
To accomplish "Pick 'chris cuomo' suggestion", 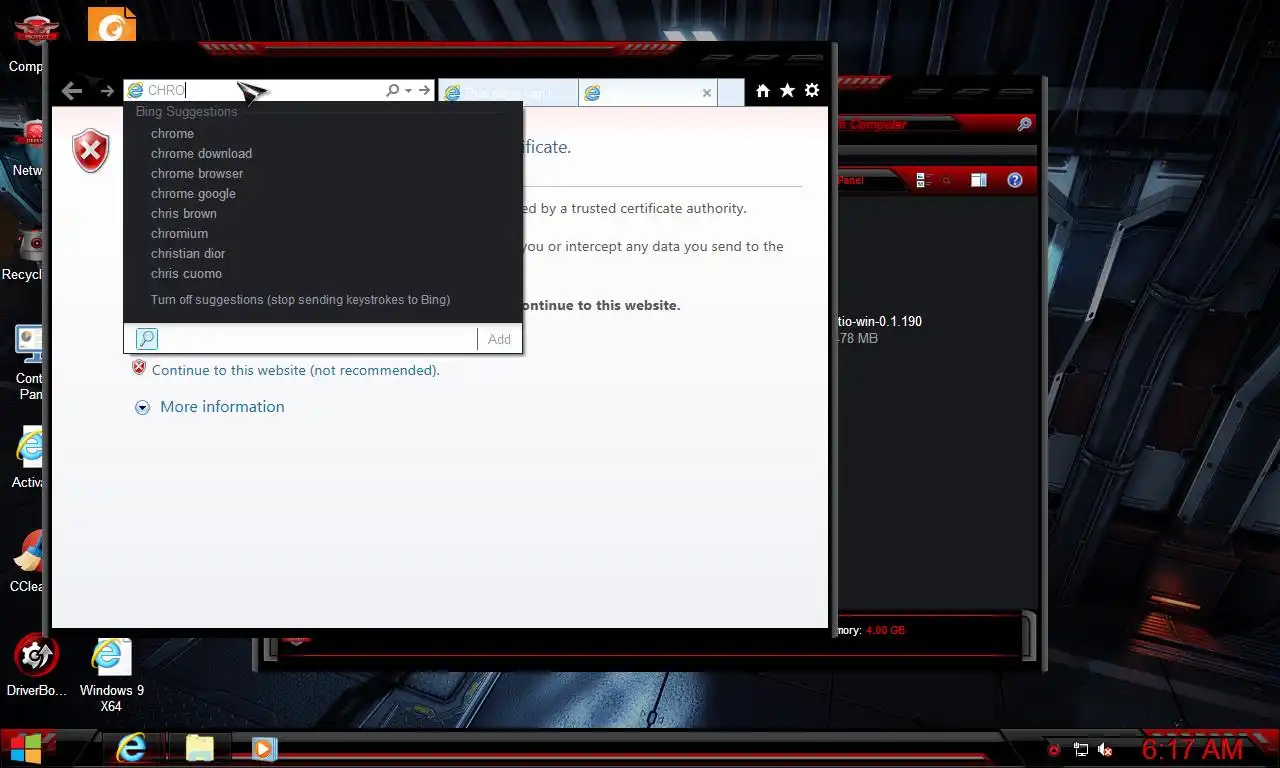I will pos(186,273).
